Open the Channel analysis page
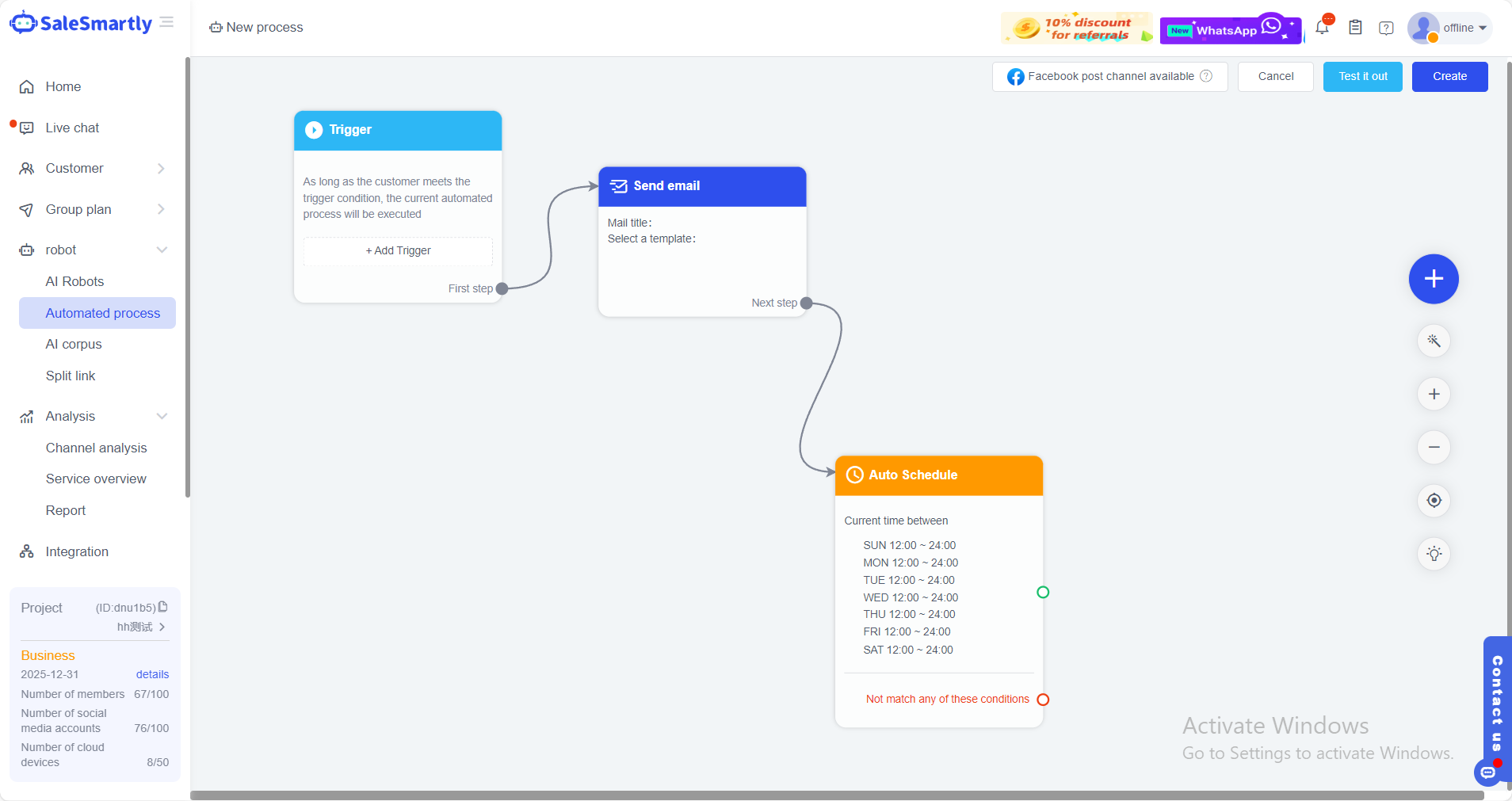Screen dimensions: 1512x801 pyautogui.click(x=96, y=448)
